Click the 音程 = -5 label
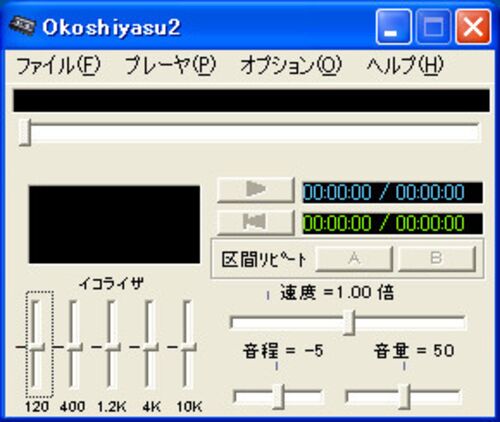The width and height of the screenshot is (500, 422). (x=283, y=351)
